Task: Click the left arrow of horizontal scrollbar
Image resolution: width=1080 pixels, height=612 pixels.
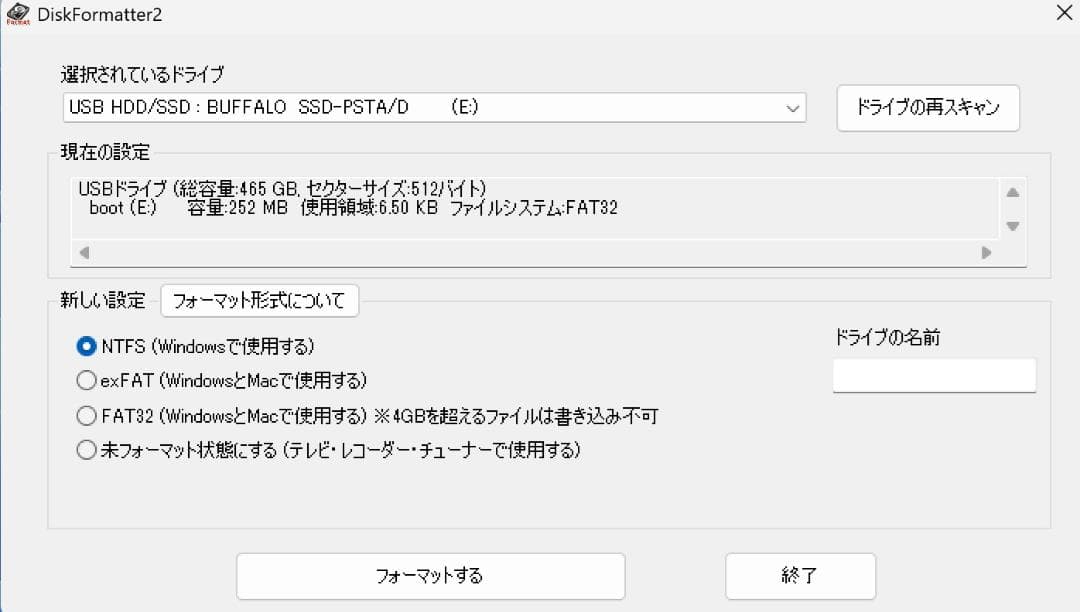Action: pyautogui.click(x=85, y=253)
